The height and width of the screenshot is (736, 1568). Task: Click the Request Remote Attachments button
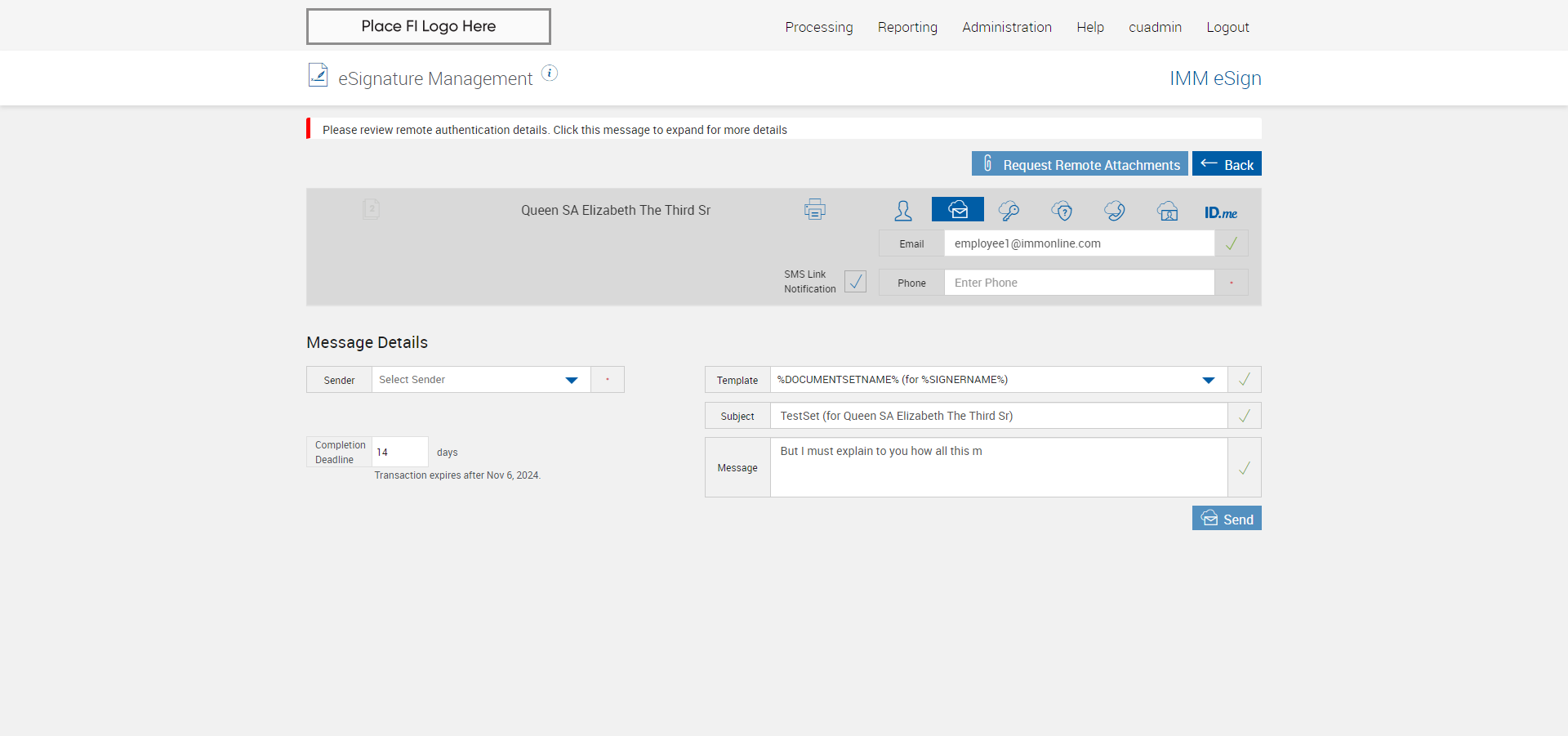click(1080, 163)
